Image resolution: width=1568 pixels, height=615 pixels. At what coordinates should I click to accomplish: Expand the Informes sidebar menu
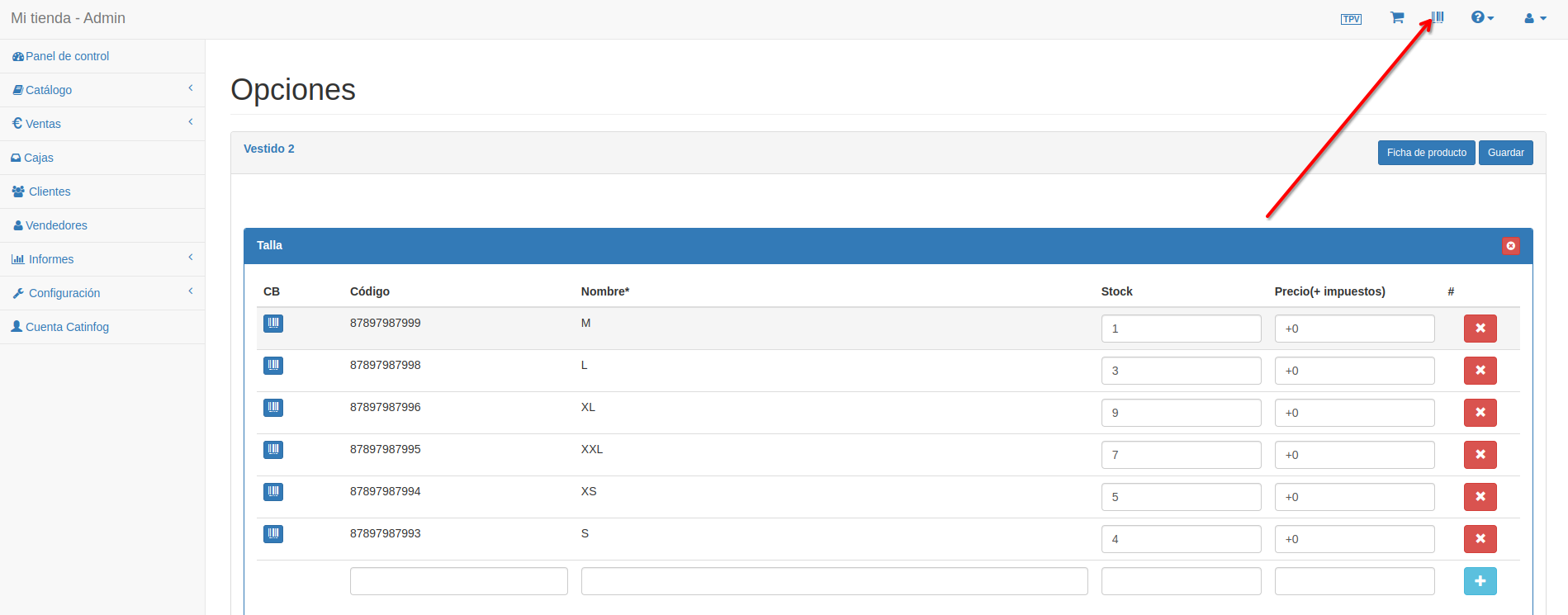(x=102, y=259)
